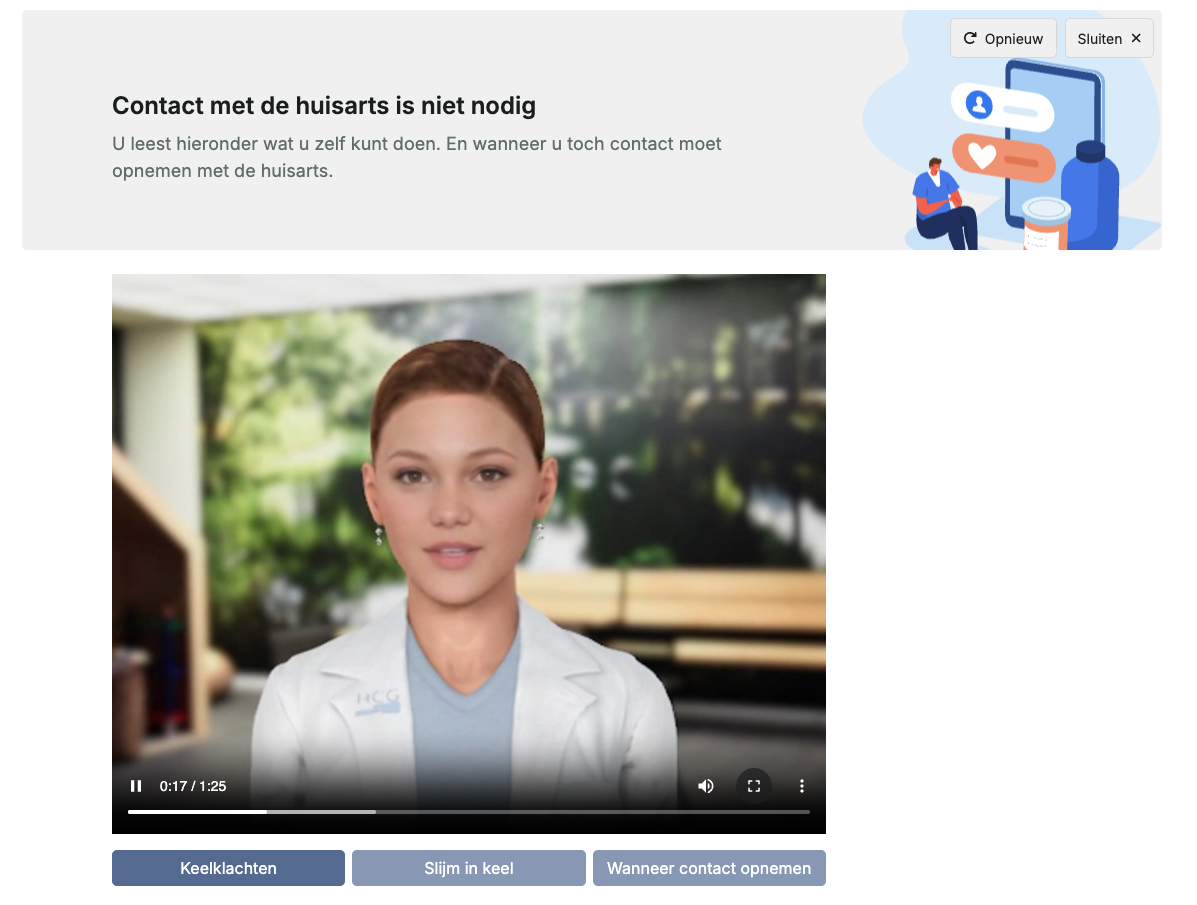The width and height of the screenshot is (1197, 905).
Task: Toggle playback by clicking the pause button
Action: [x=136, y=786]
